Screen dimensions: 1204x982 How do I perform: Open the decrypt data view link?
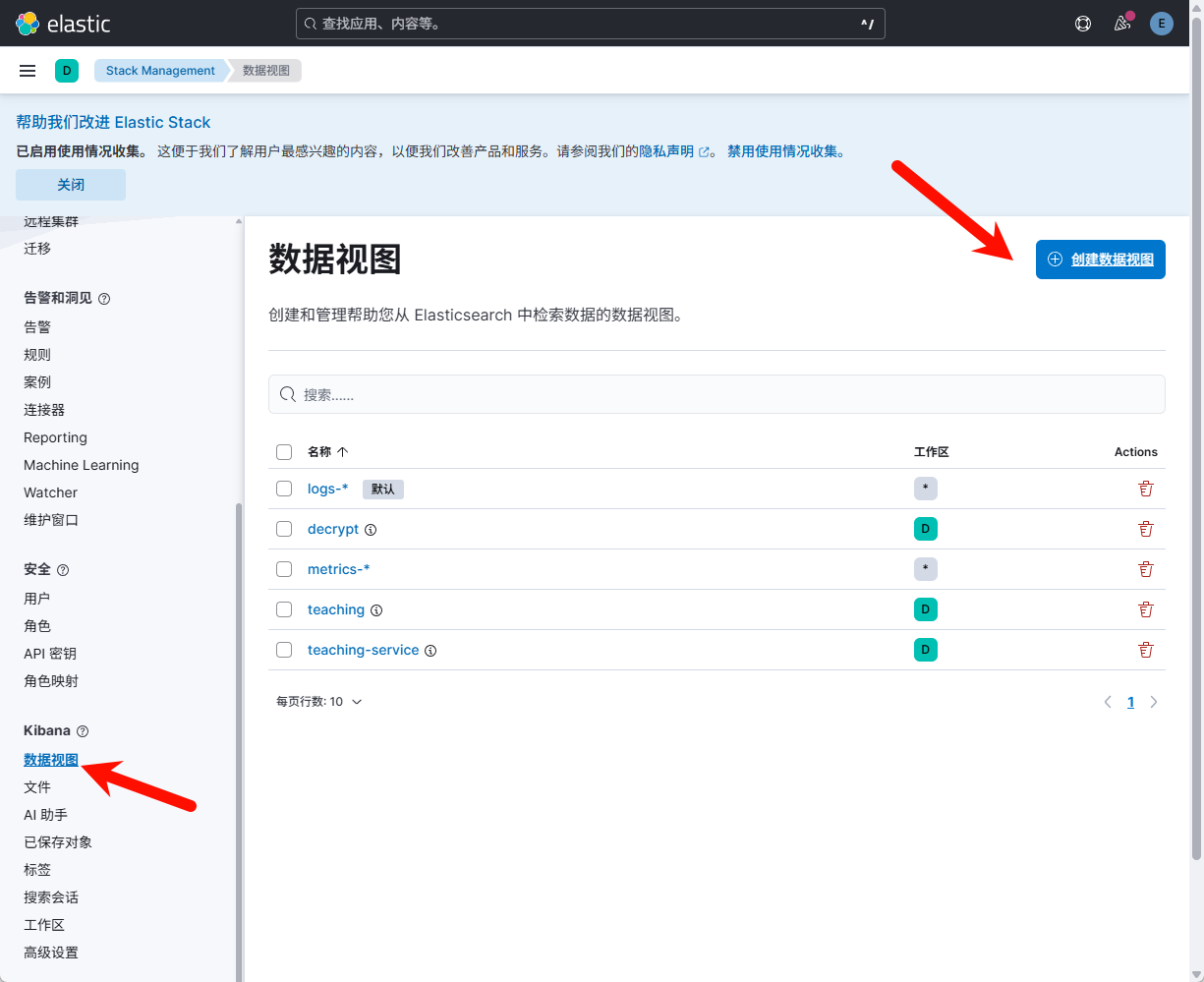pyautogui.click(x=333, y=529)
